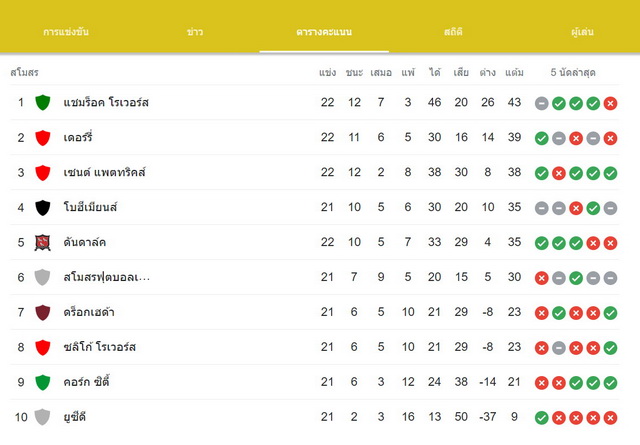Click the แต้ม column header
The height and width of the screenshot is (445, 640).
tap(514, 73)
